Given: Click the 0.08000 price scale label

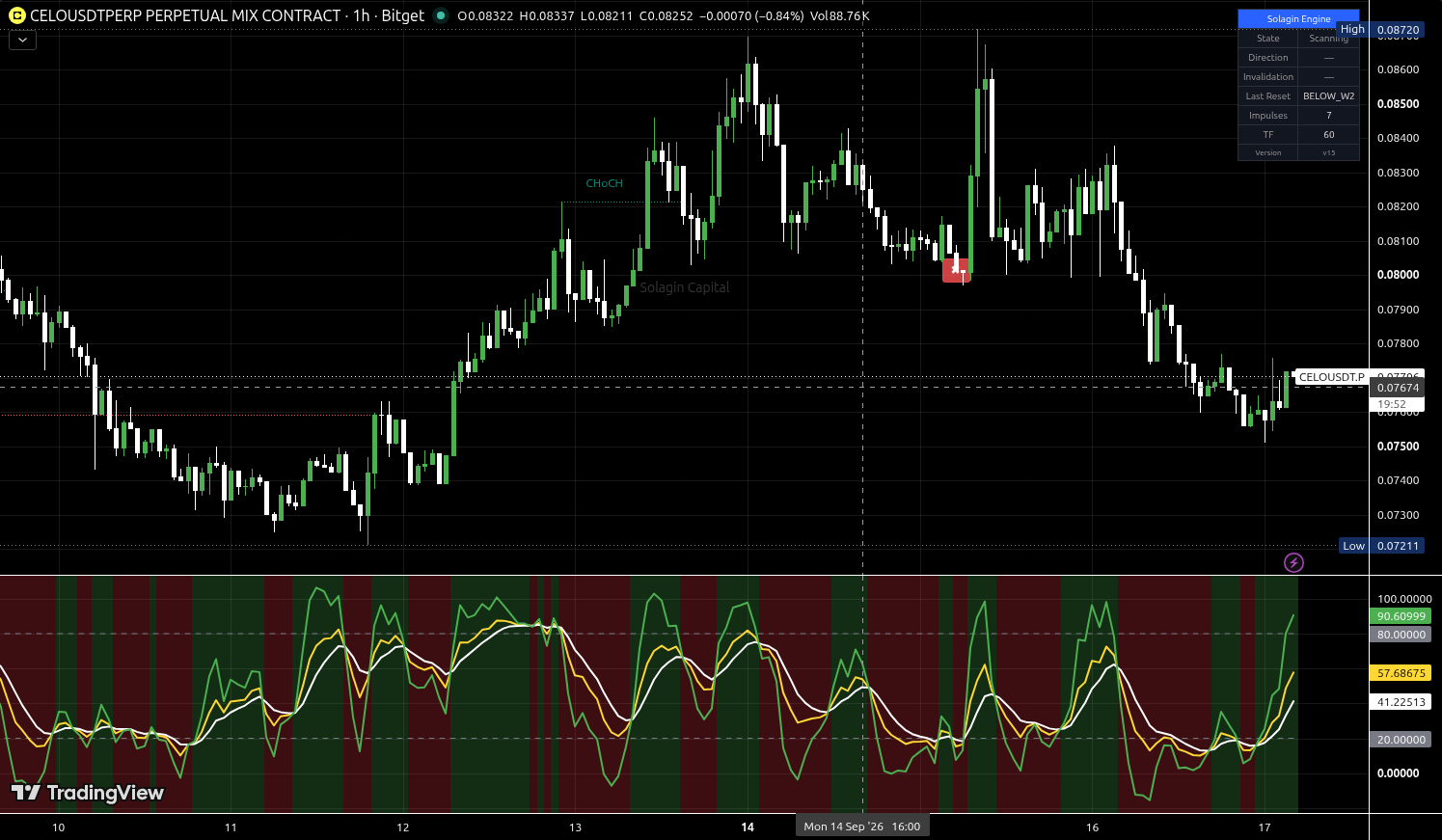Looking at the screenshot, I should click(x=1398, y=275).
